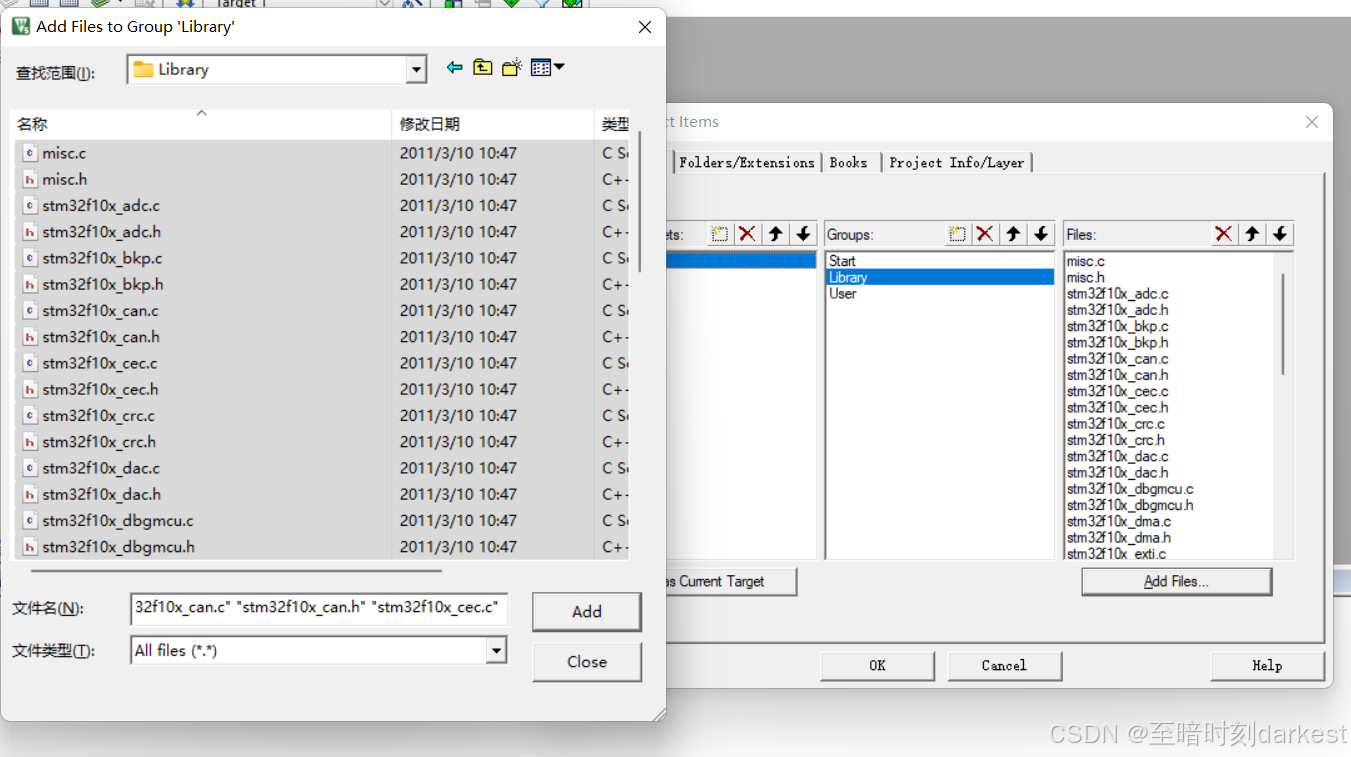Click Cancel in Manage Project Items
The image size is (1351, 757).
tap(1004, 666)
